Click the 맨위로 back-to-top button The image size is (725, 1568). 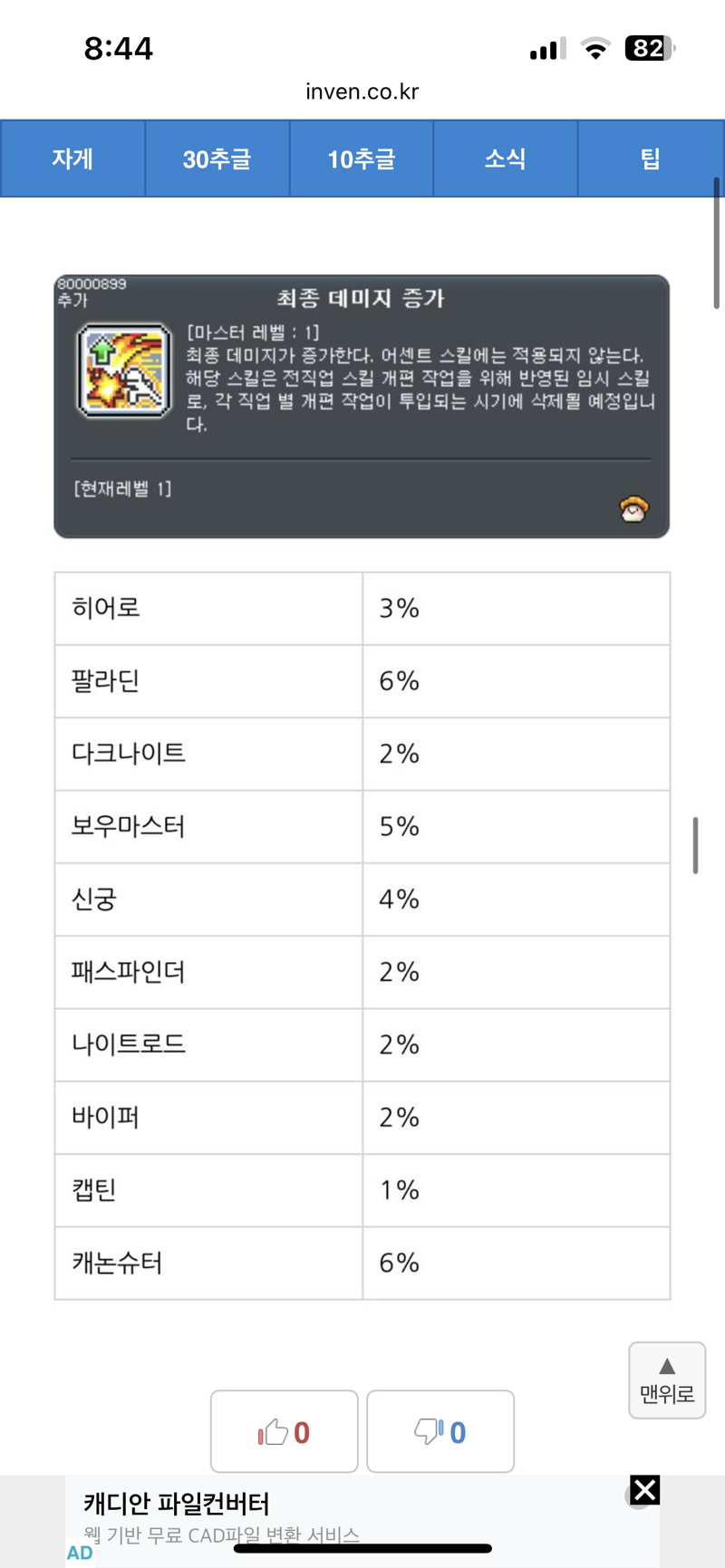coord(667,1380)
